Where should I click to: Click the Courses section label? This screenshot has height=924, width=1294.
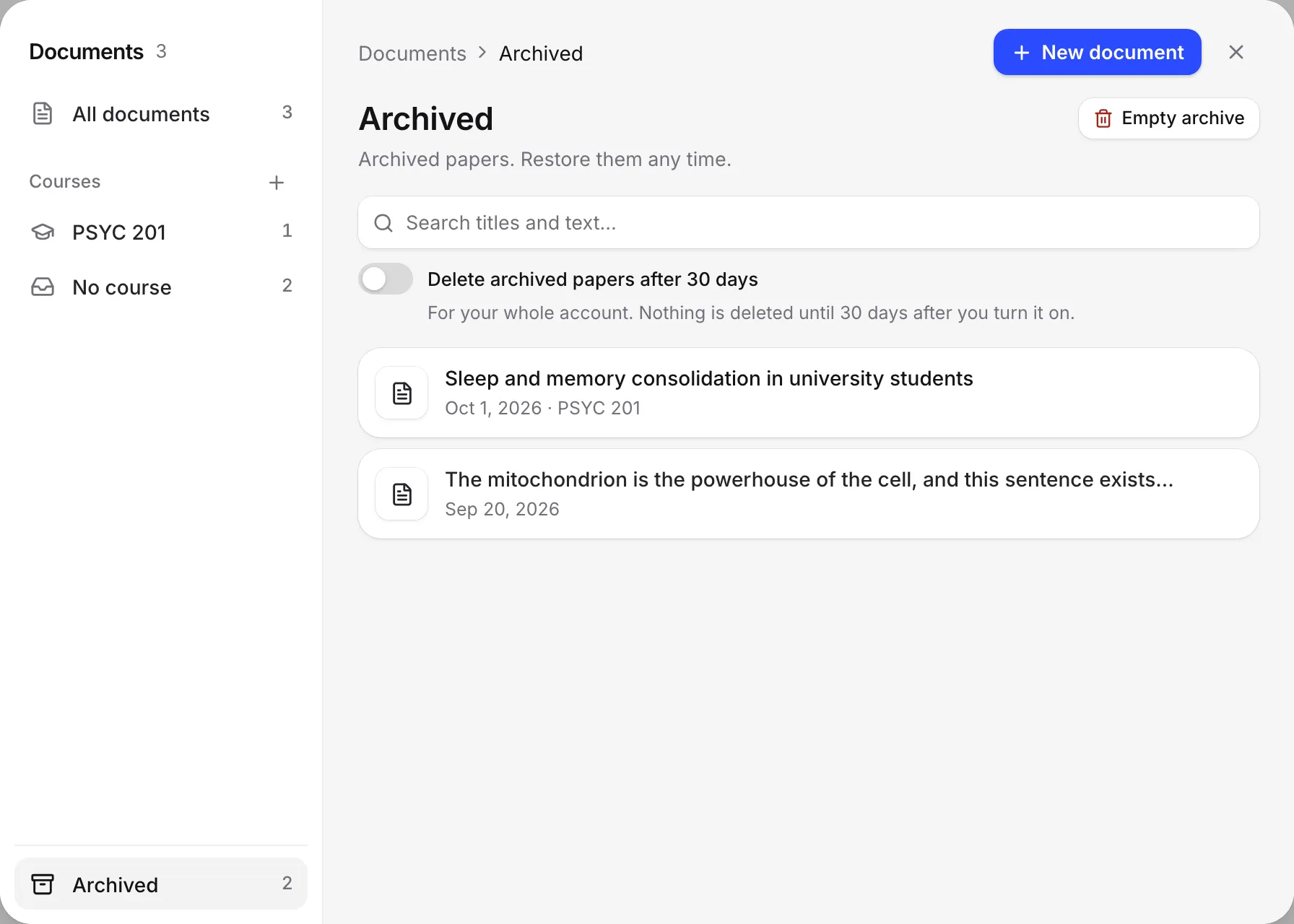[x=65, y=181]
